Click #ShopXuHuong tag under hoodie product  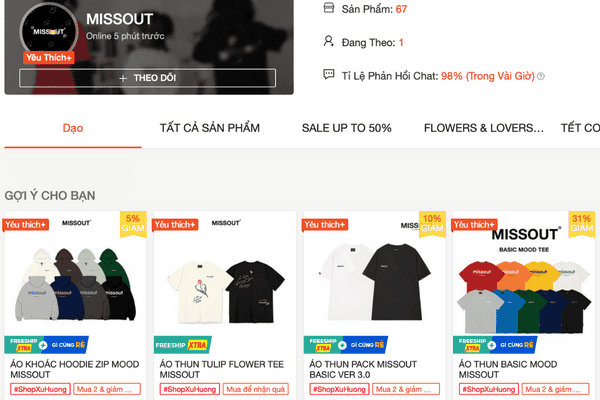click(41, 389)
